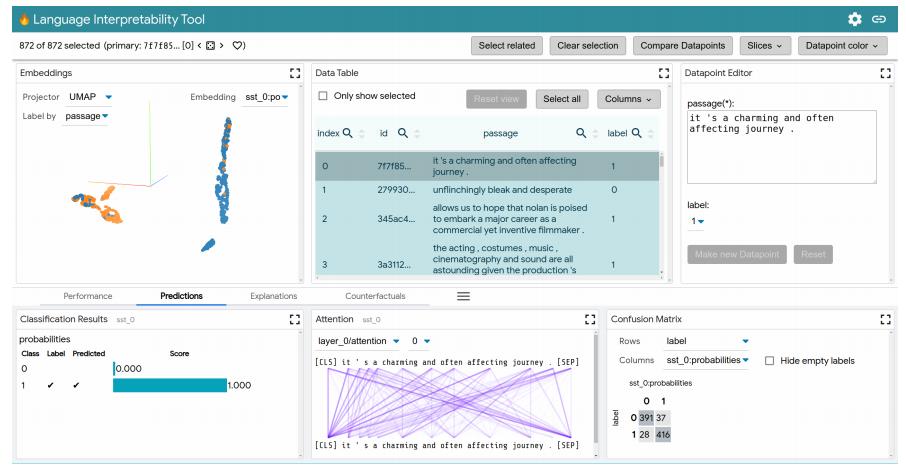Click confusion matrix cell 28
Screen dimensions: 906x474
point(644,434)
